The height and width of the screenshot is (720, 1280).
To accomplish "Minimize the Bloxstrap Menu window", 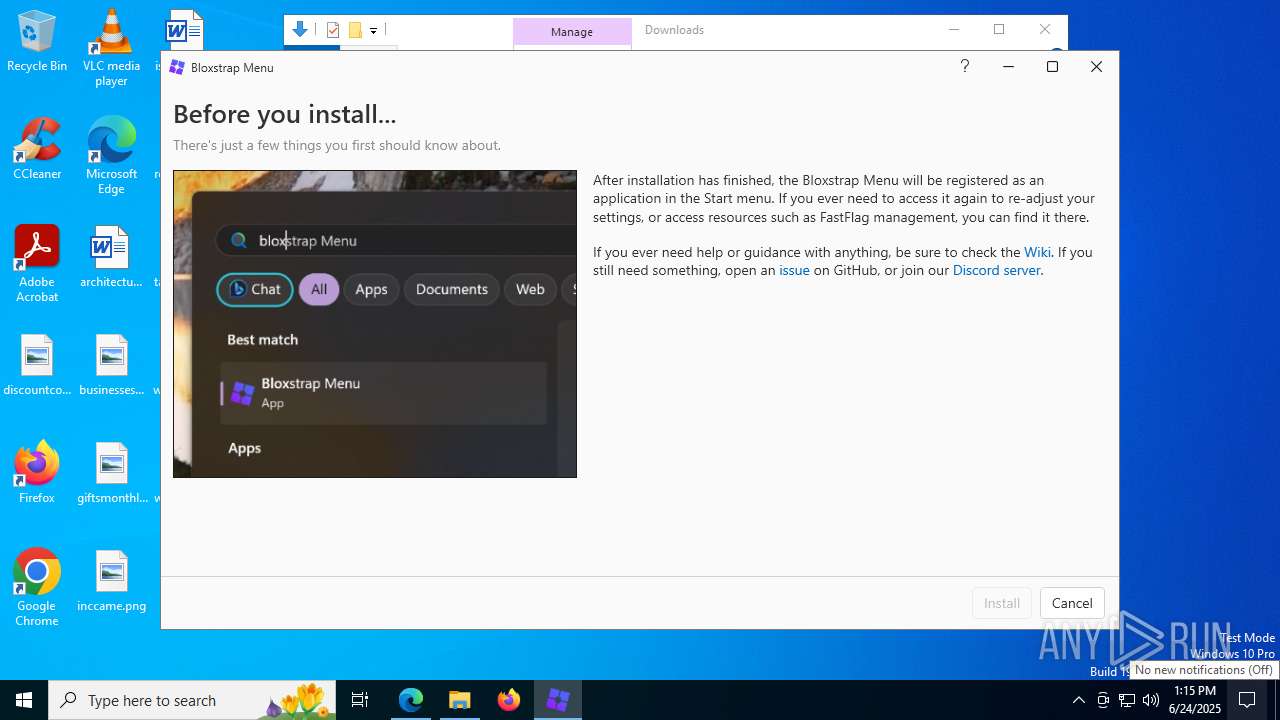I will click(1008, 66).
